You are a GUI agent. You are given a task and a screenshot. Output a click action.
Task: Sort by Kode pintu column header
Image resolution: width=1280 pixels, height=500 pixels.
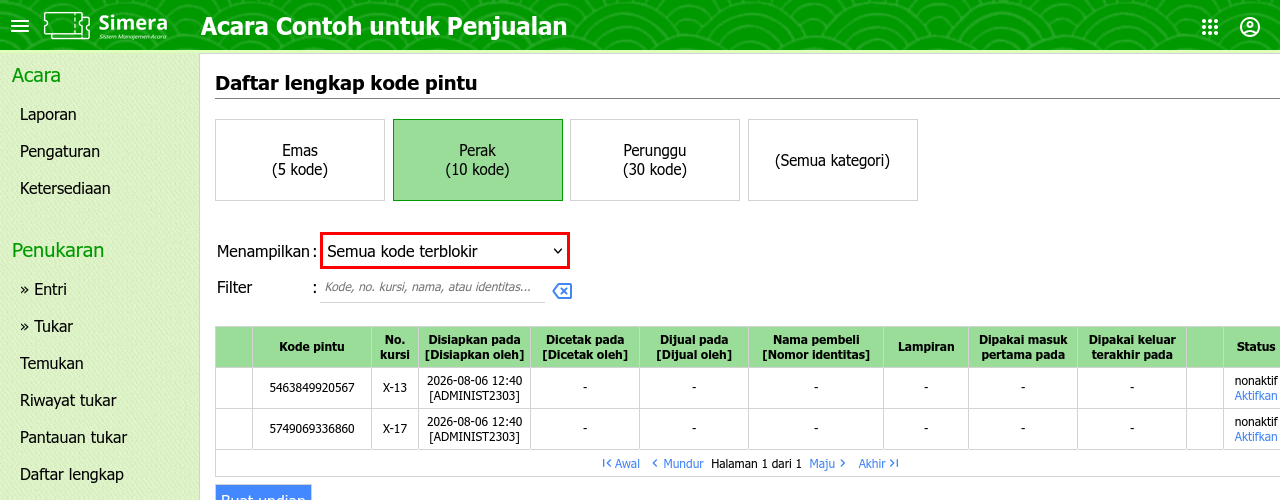(312, 347)
